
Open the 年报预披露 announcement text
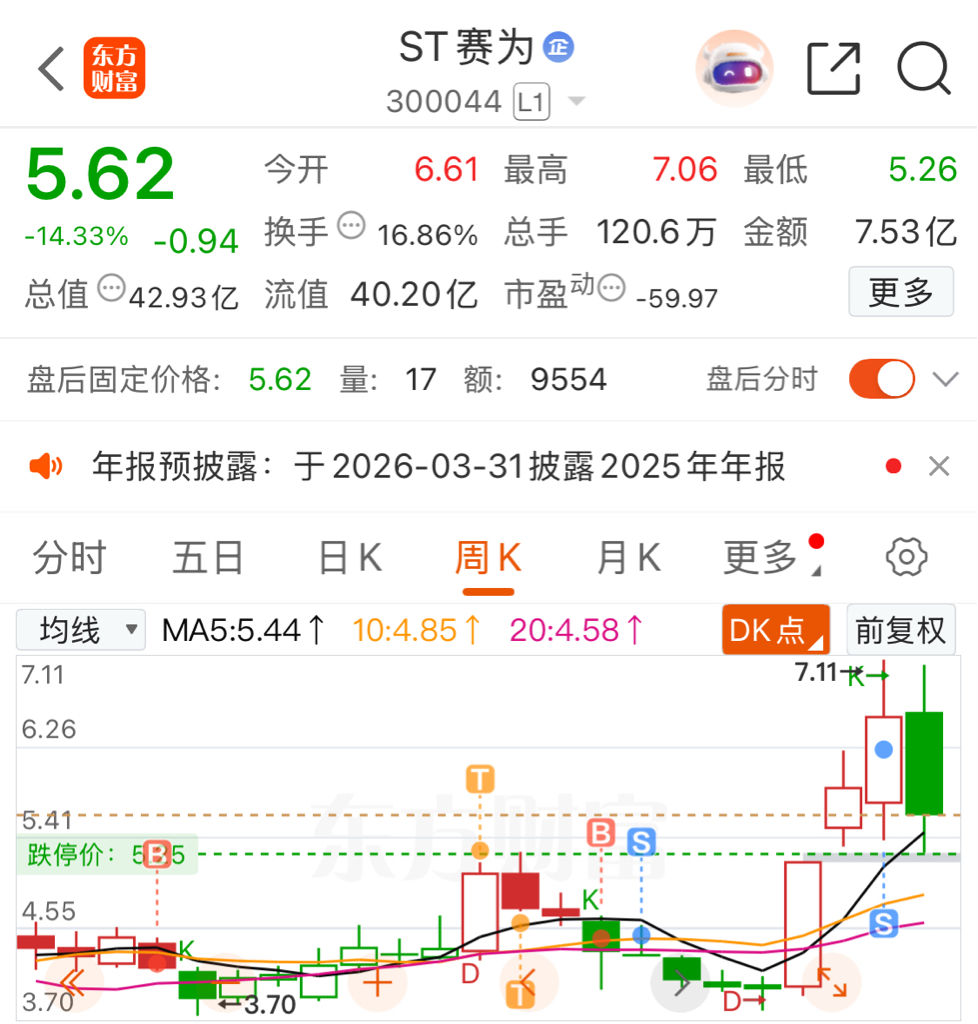click(439, 467)
